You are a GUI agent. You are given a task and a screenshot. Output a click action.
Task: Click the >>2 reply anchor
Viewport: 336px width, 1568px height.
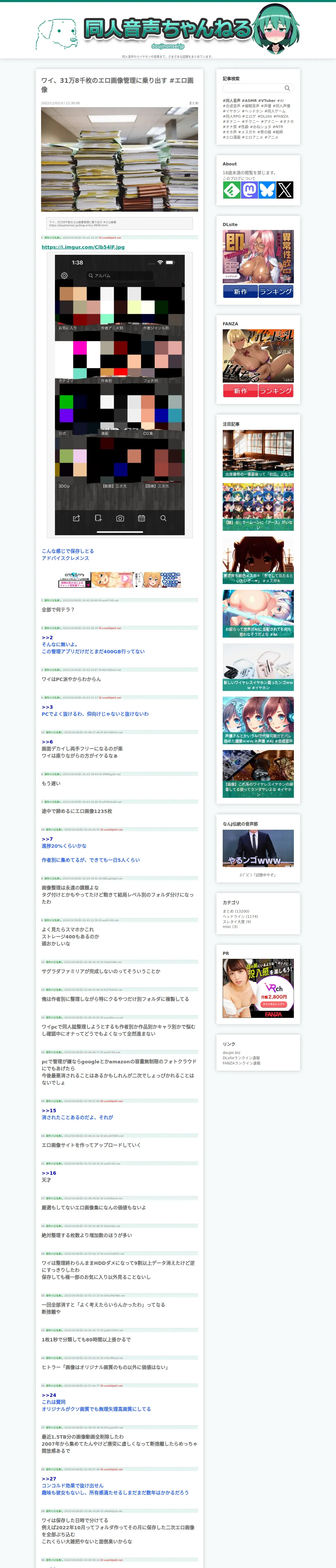point(47,637)
